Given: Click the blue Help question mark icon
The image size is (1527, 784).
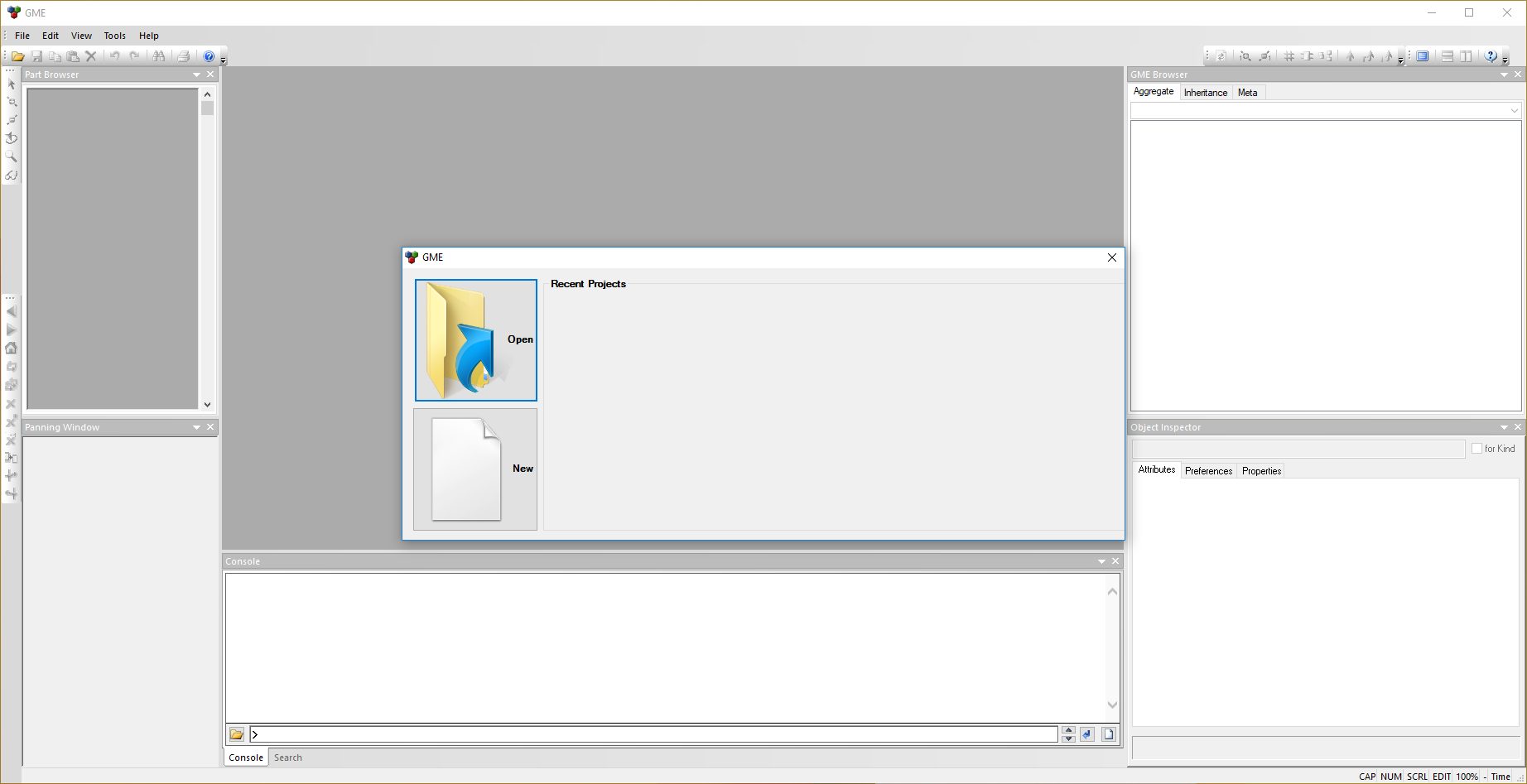Looking at the screenshot, I should [209, 56].
